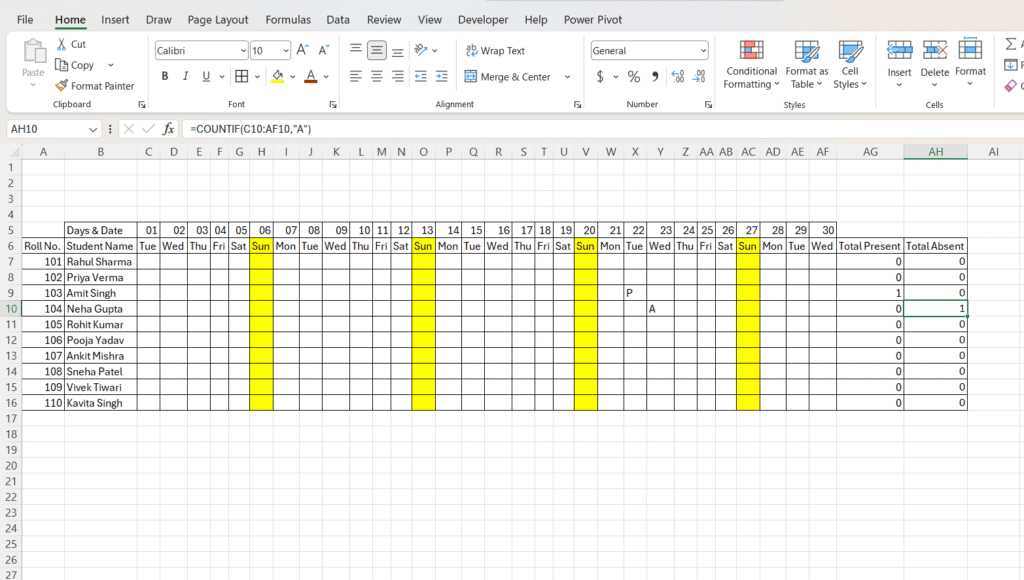Image resolution: width=1024 pixels, height=580 pixels.
Task: Open the Number dialog launcher
Action: click(x=709, y=105)
